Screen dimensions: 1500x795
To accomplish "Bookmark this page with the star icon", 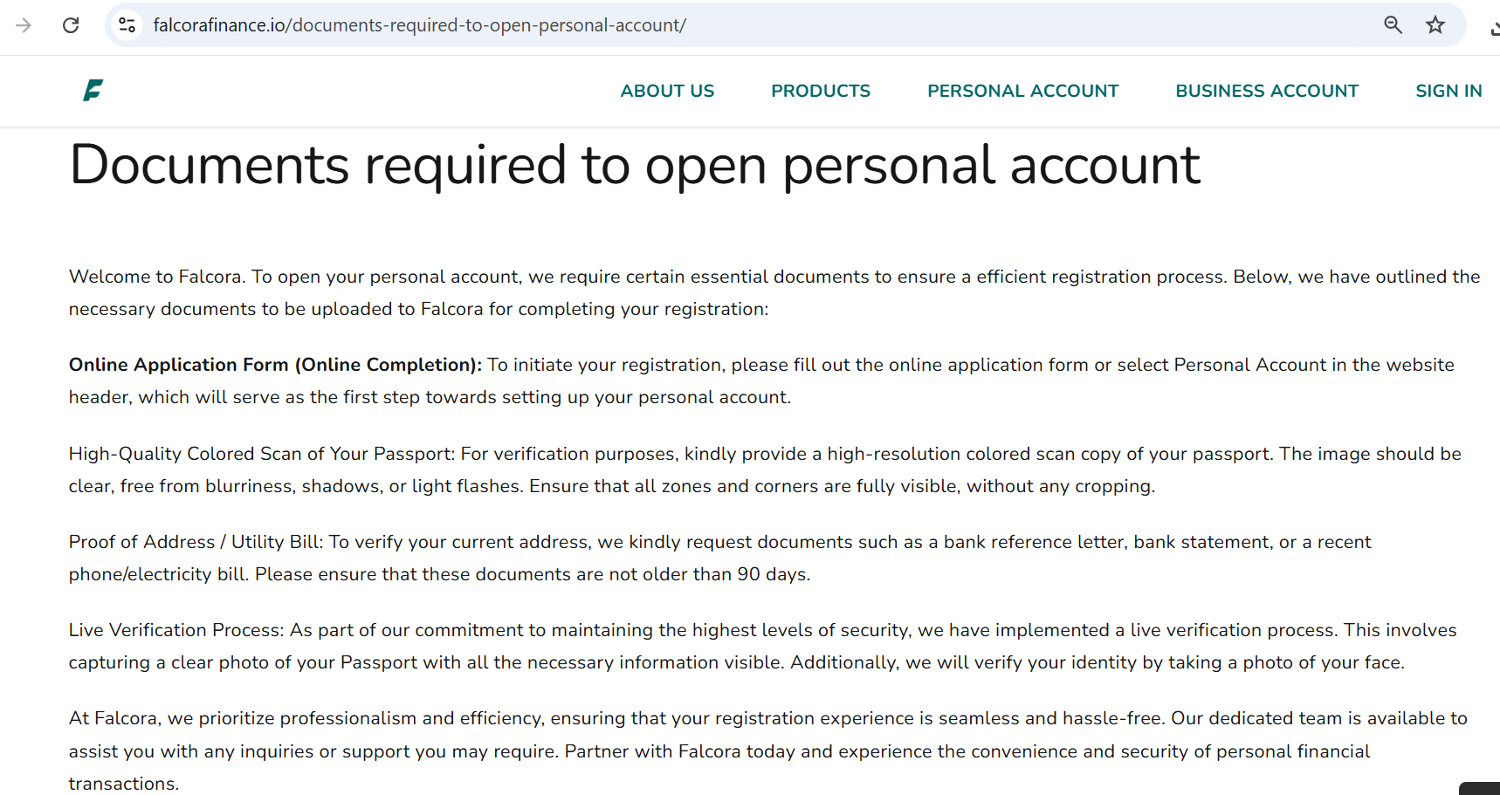I will pos(1435,25).
